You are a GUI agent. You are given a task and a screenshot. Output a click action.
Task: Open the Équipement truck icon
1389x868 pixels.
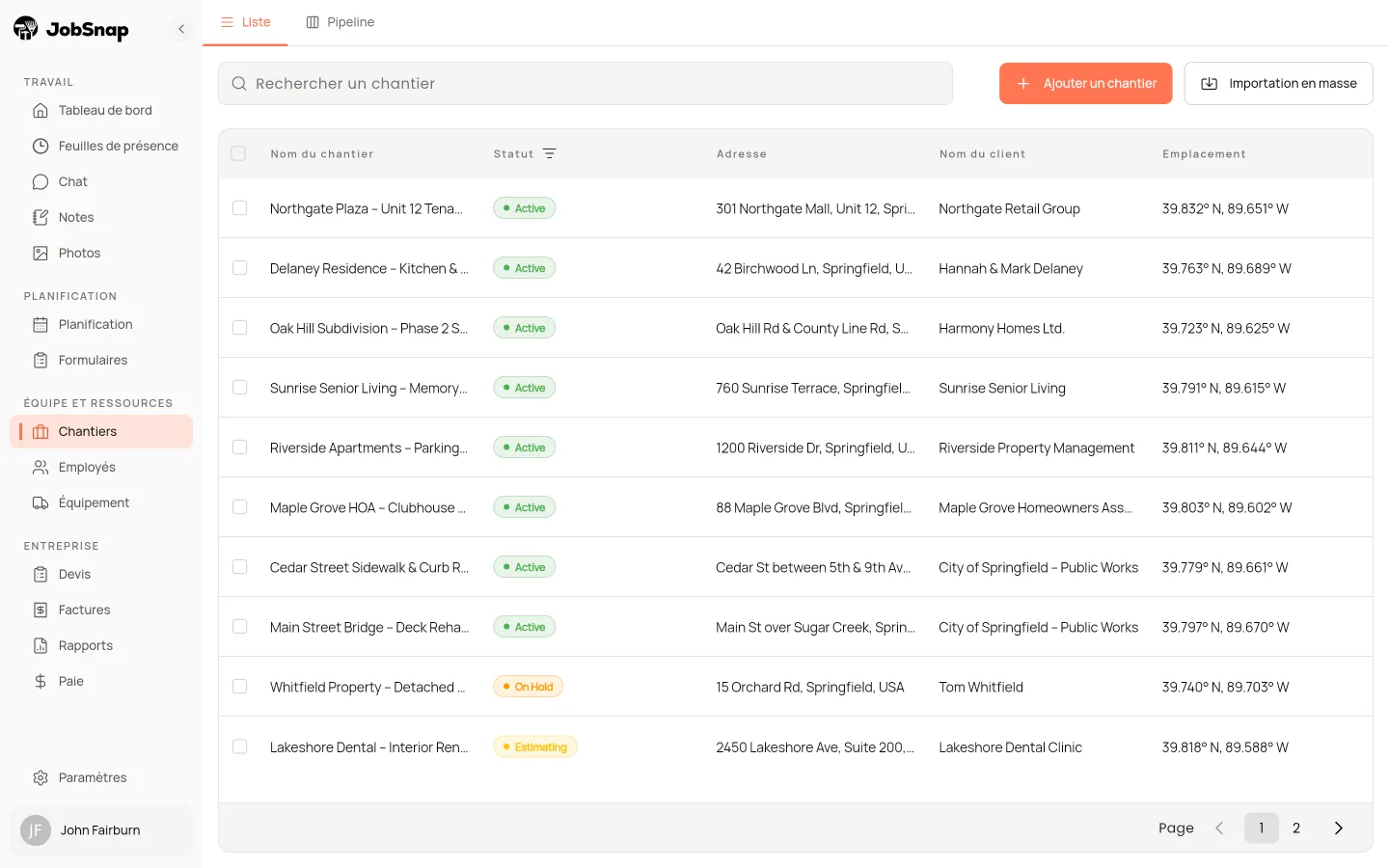click(x=41, y=503)
